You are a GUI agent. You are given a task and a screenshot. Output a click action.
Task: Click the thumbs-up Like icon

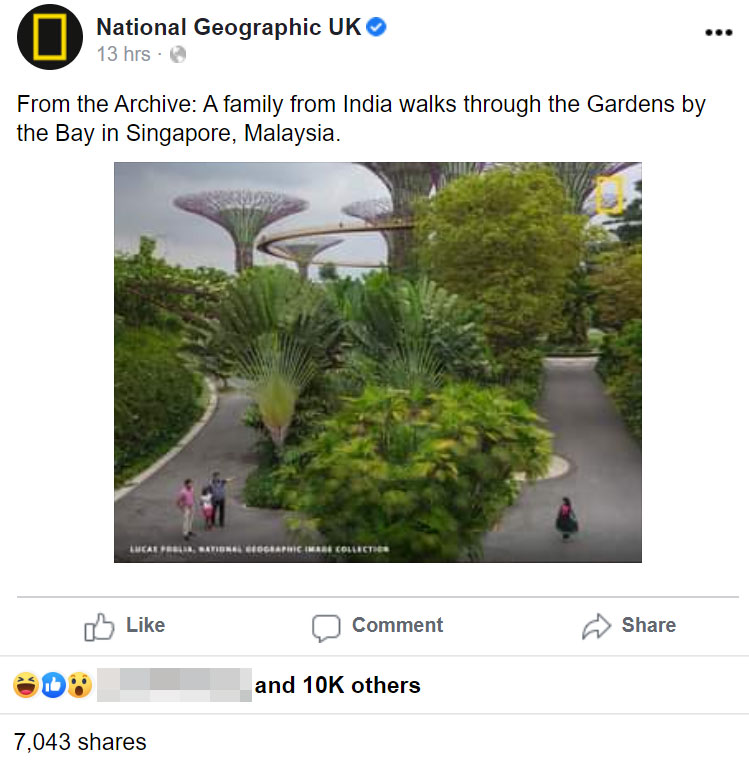pyautogui.click(x=99, y=627)
